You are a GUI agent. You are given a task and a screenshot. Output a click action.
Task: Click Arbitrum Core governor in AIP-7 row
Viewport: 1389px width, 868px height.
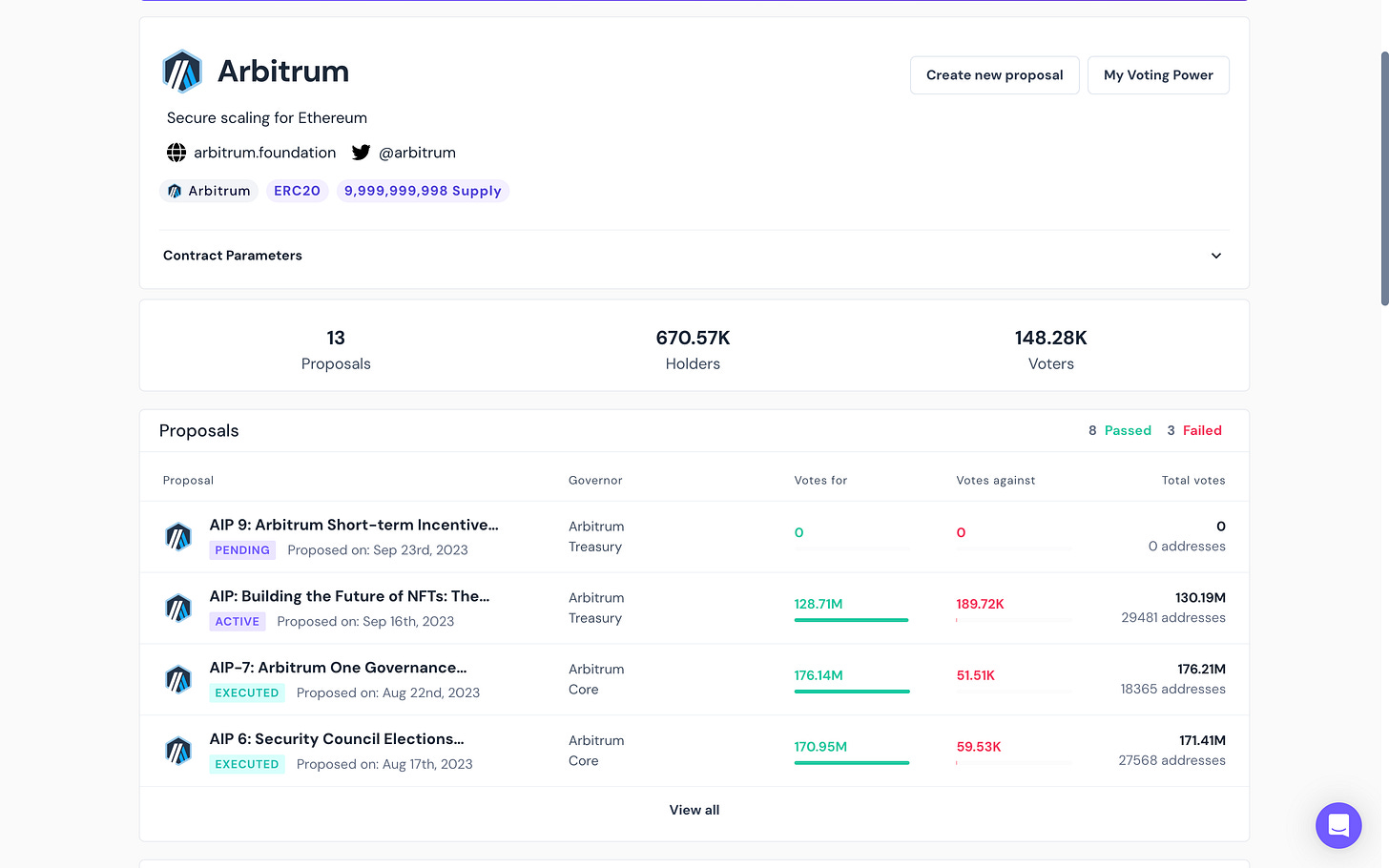point(596,680)
